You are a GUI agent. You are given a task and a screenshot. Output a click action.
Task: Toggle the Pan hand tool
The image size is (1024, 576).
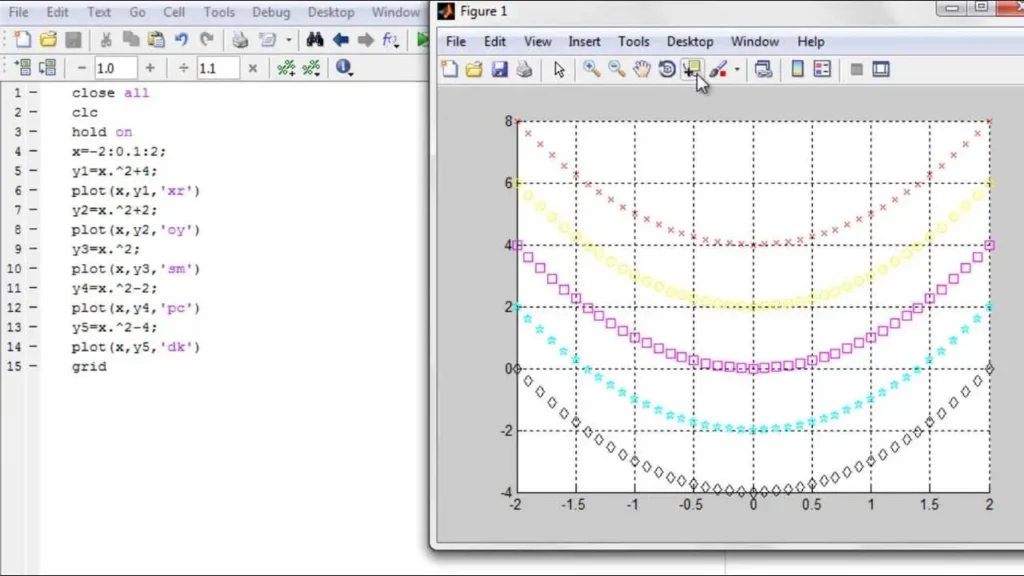[642, 69]
